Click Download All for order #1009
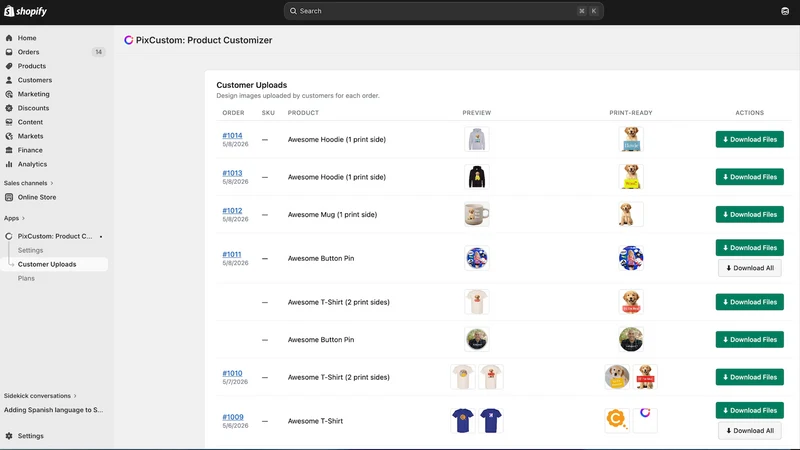The image size is (800, 450). coord(749,431)
